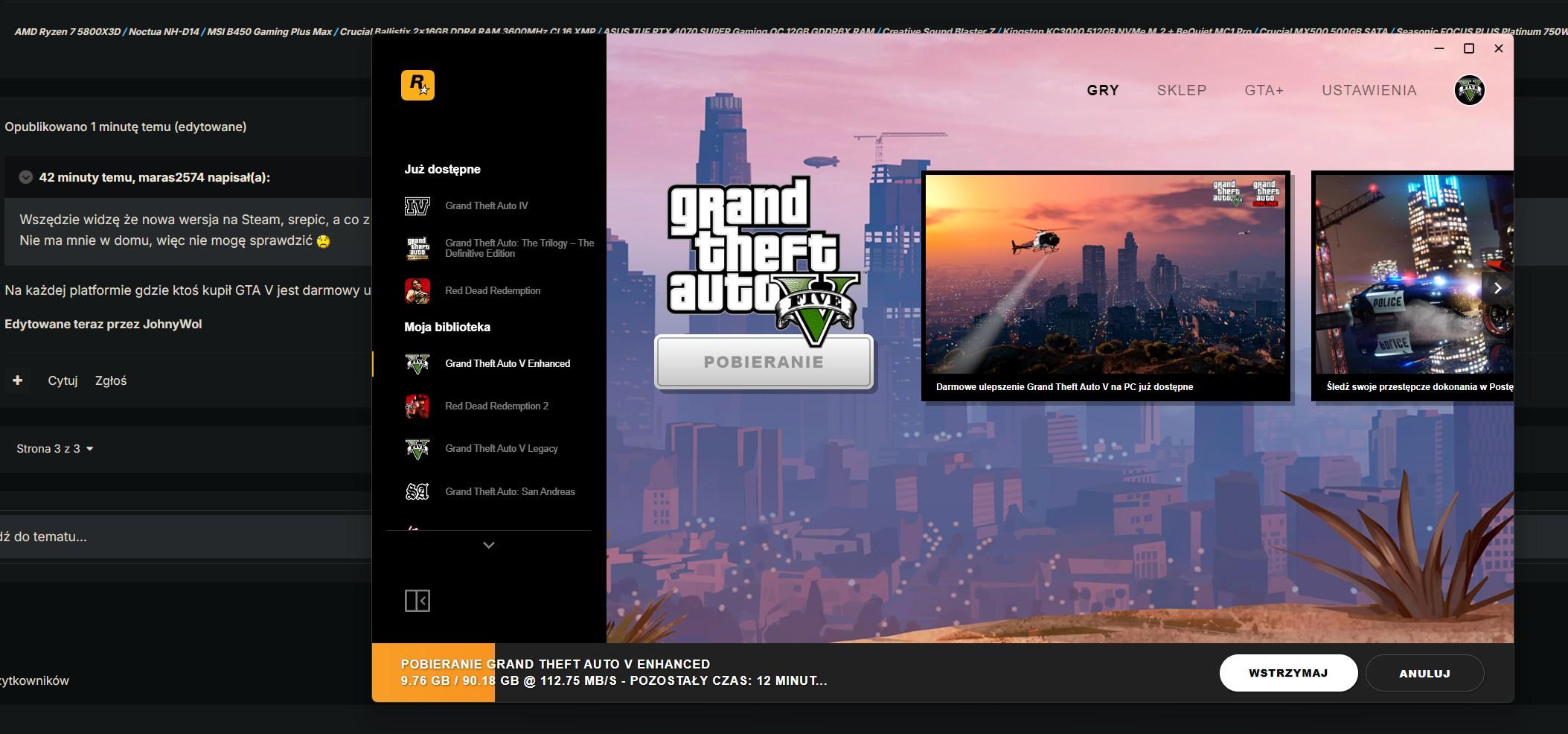Open the free GTA V upgrade news card

click(1106, 287)
